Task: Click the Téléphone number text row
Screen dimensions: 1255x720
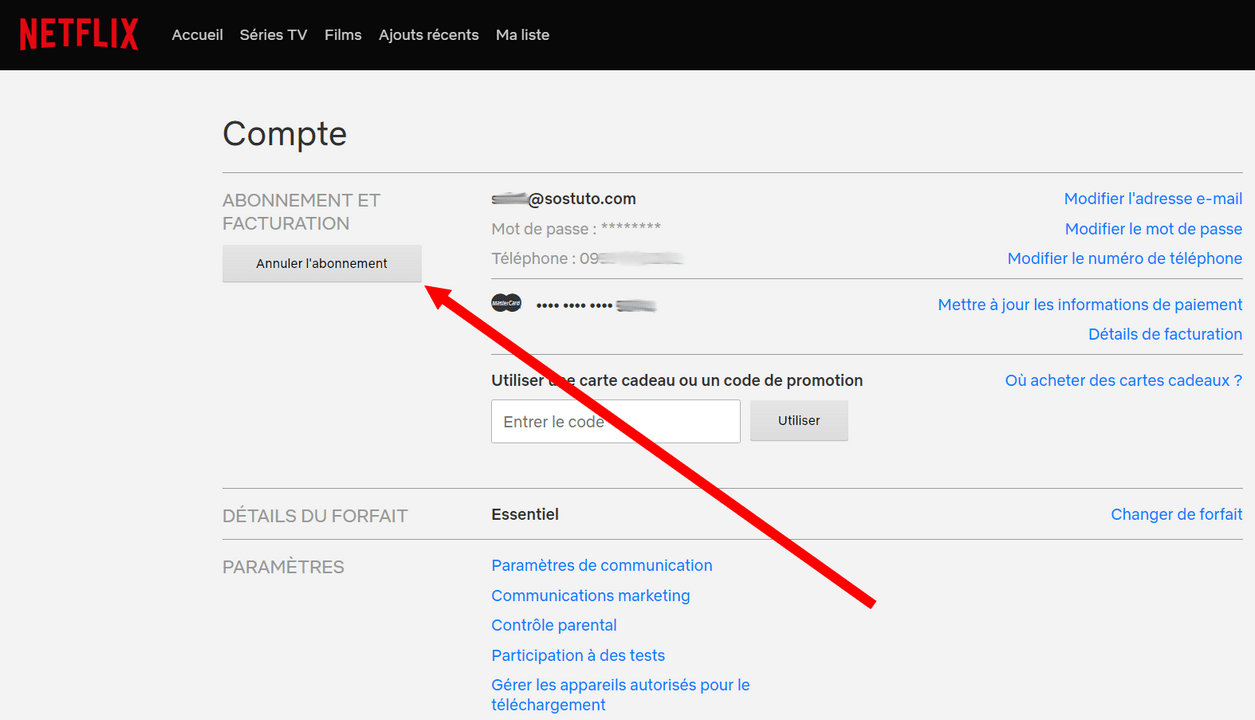Action: pos(587,259)
